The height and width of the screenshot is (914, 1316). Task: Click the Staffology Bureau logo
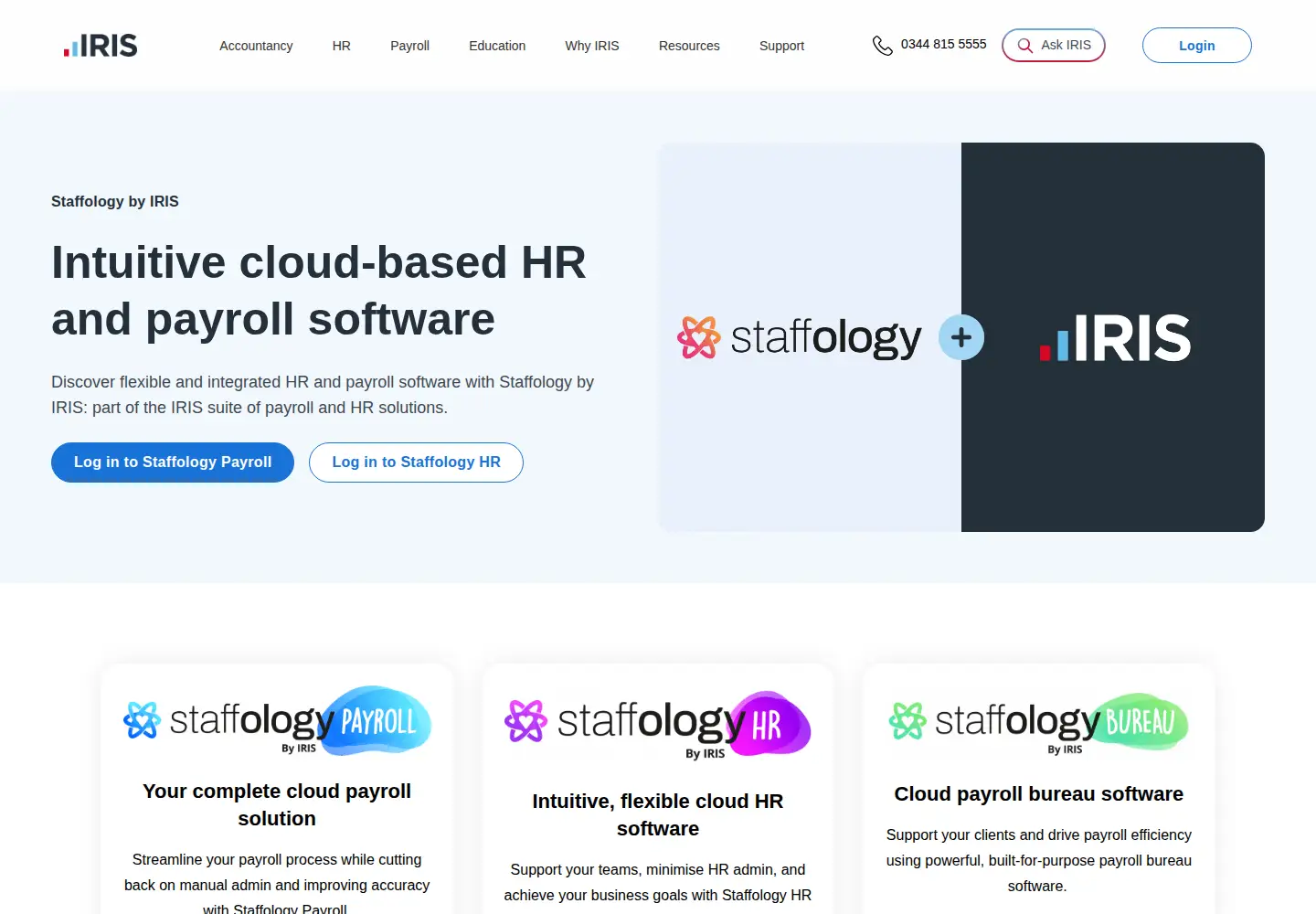1038,723
